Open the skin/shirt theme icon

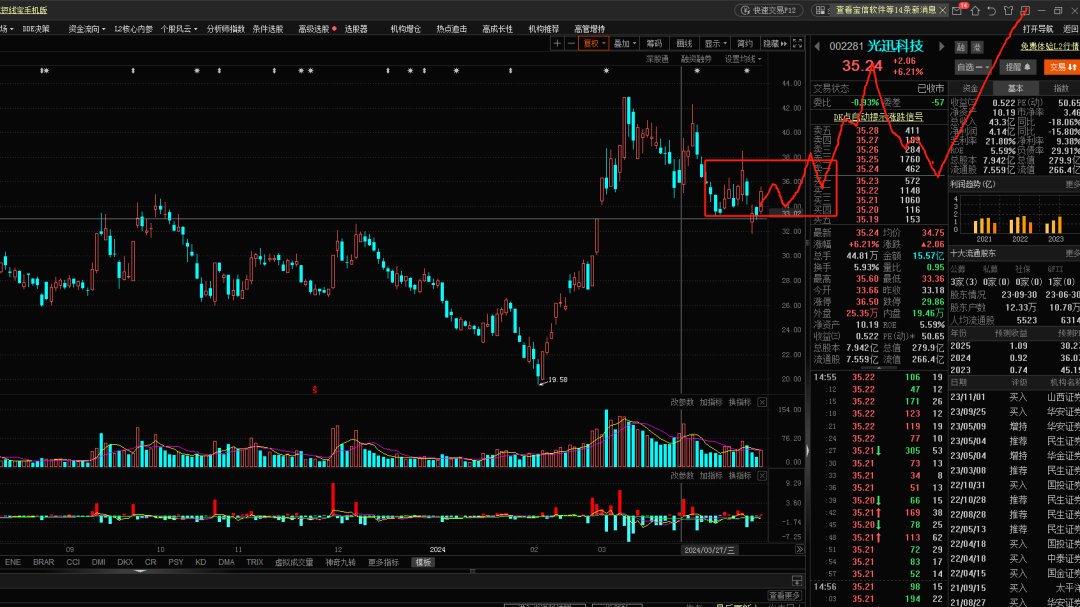coord(1008,10)
